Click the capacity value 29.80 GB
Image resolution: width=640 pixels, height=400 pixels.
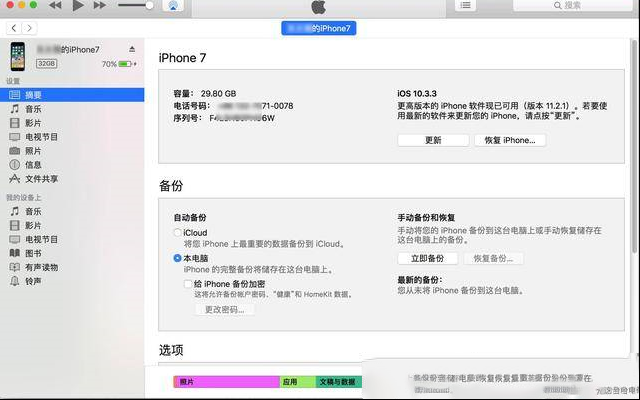(x=218, y=93)
